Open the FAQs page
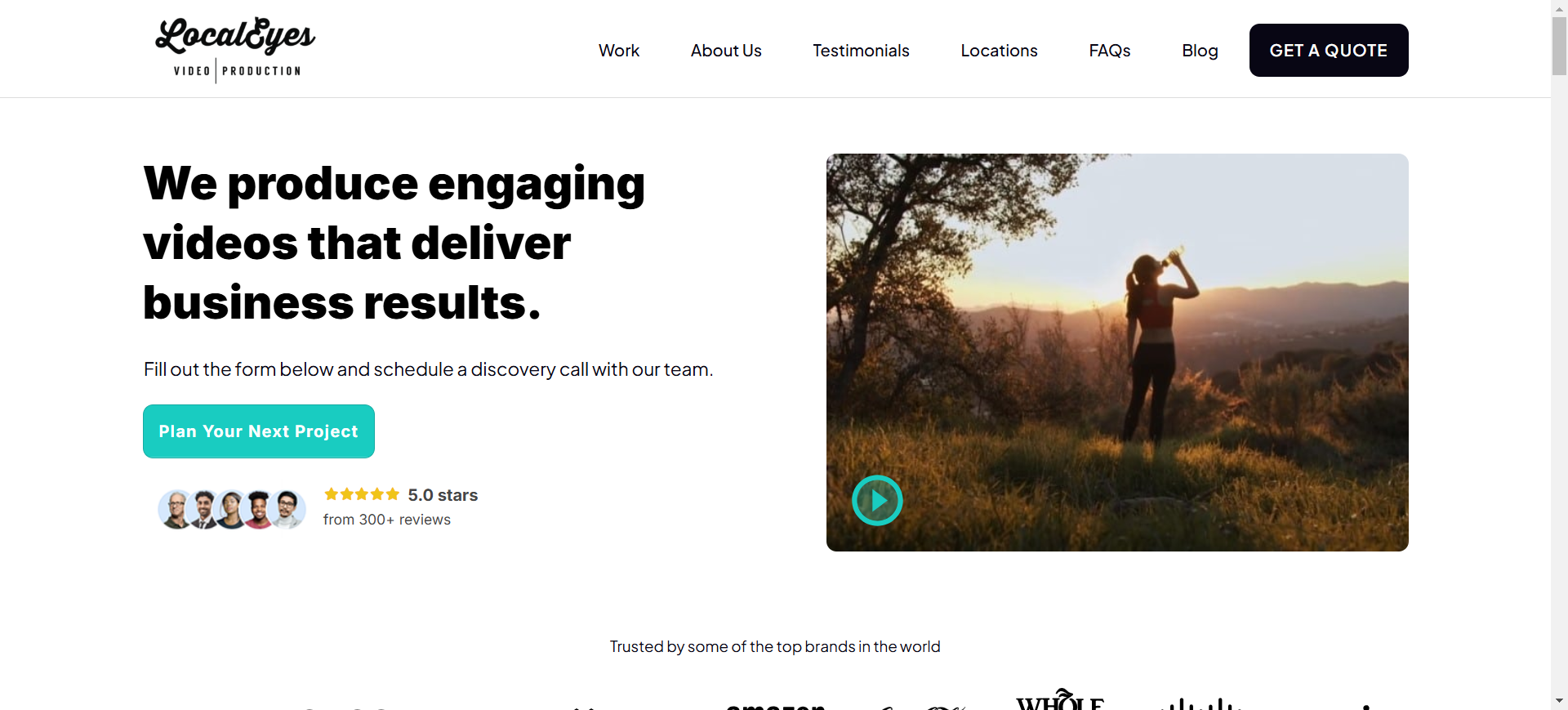The width and height of the screenshot is (1568, 710). tap(1110, 51)
